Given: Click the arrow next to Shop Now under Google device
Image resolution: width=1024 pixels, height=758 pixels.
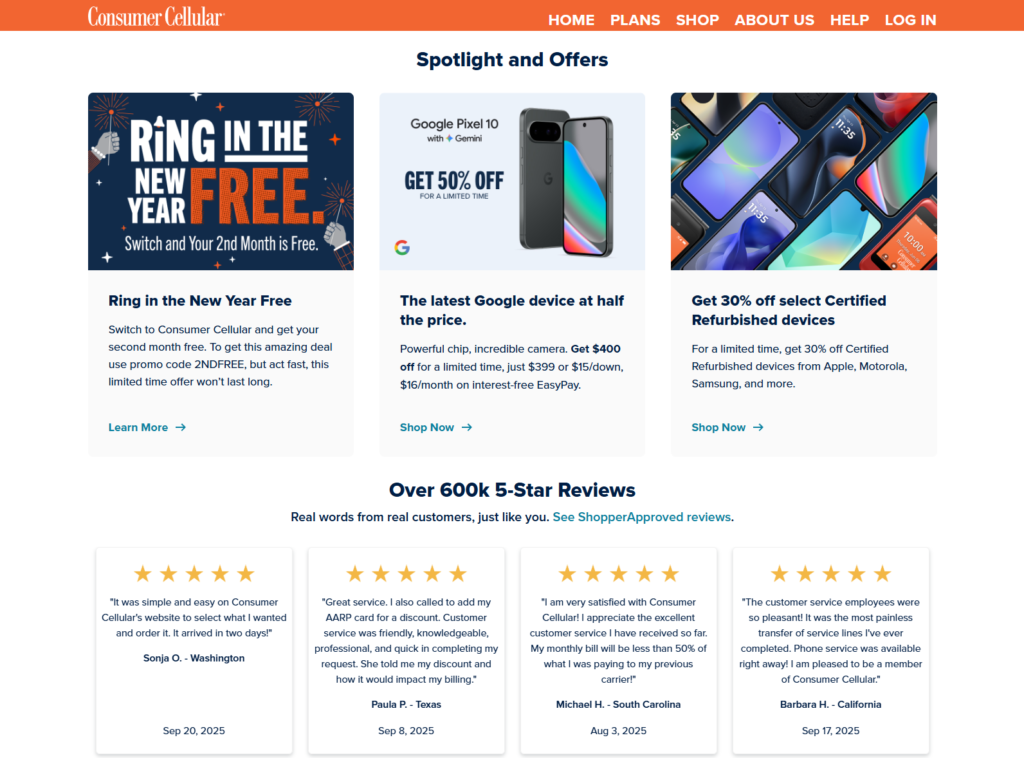Looking at the screenshot, I should [467, 427].
